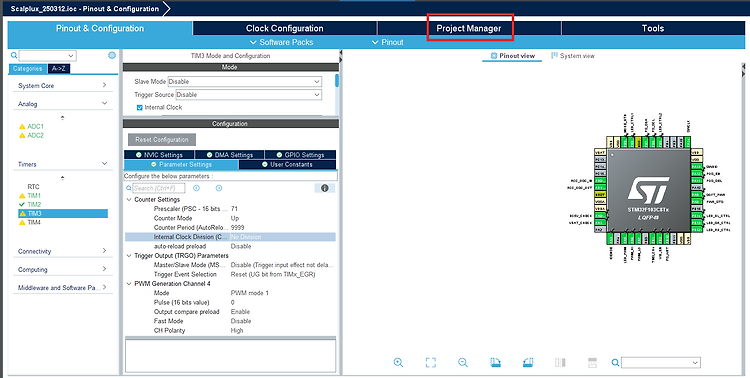
Task: Click the STM32F103C8Tx chip graphic
Action: 648,190
